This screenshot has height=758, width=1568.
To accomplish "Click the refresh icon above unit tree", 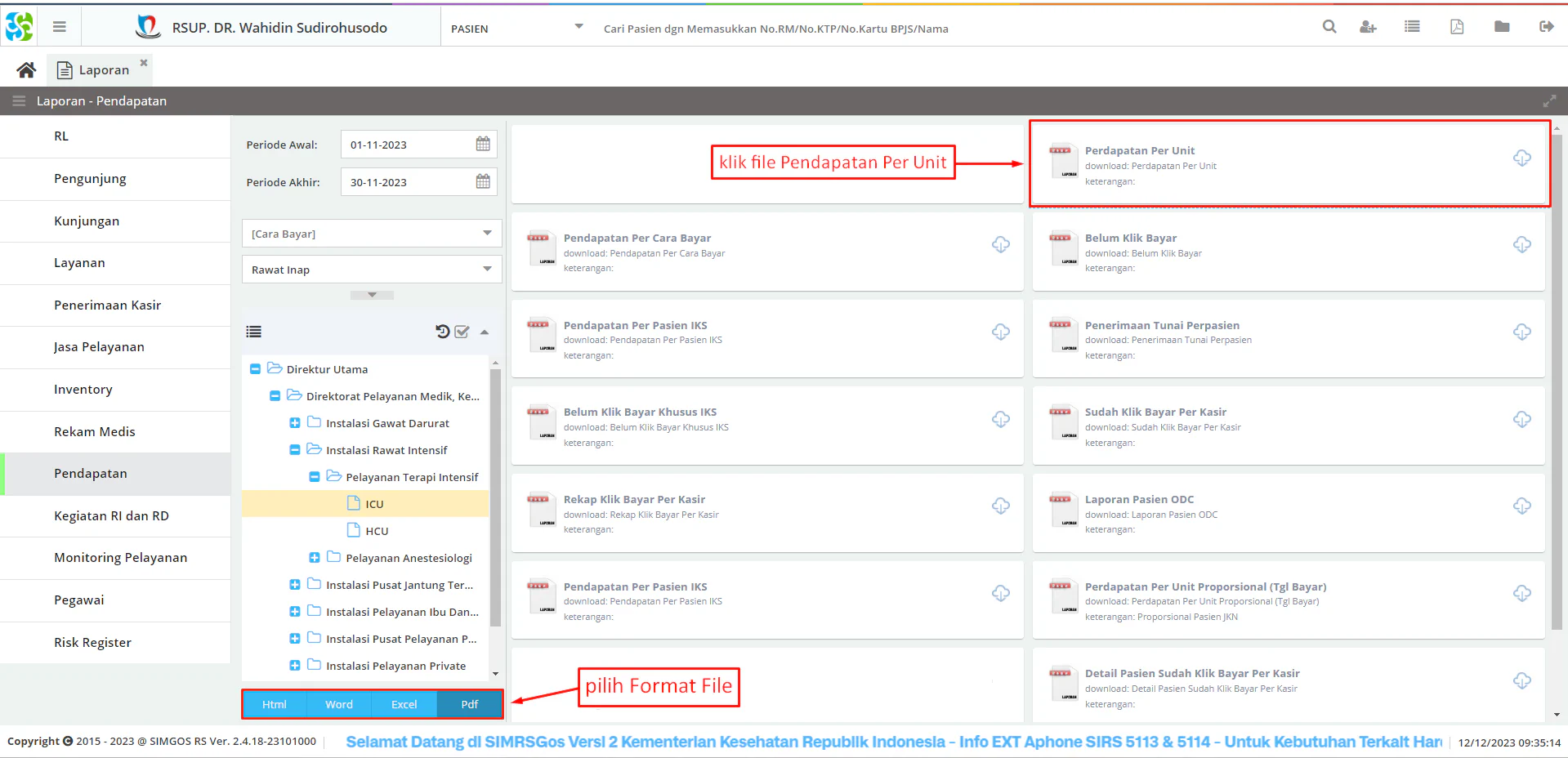I will (443, 332).
